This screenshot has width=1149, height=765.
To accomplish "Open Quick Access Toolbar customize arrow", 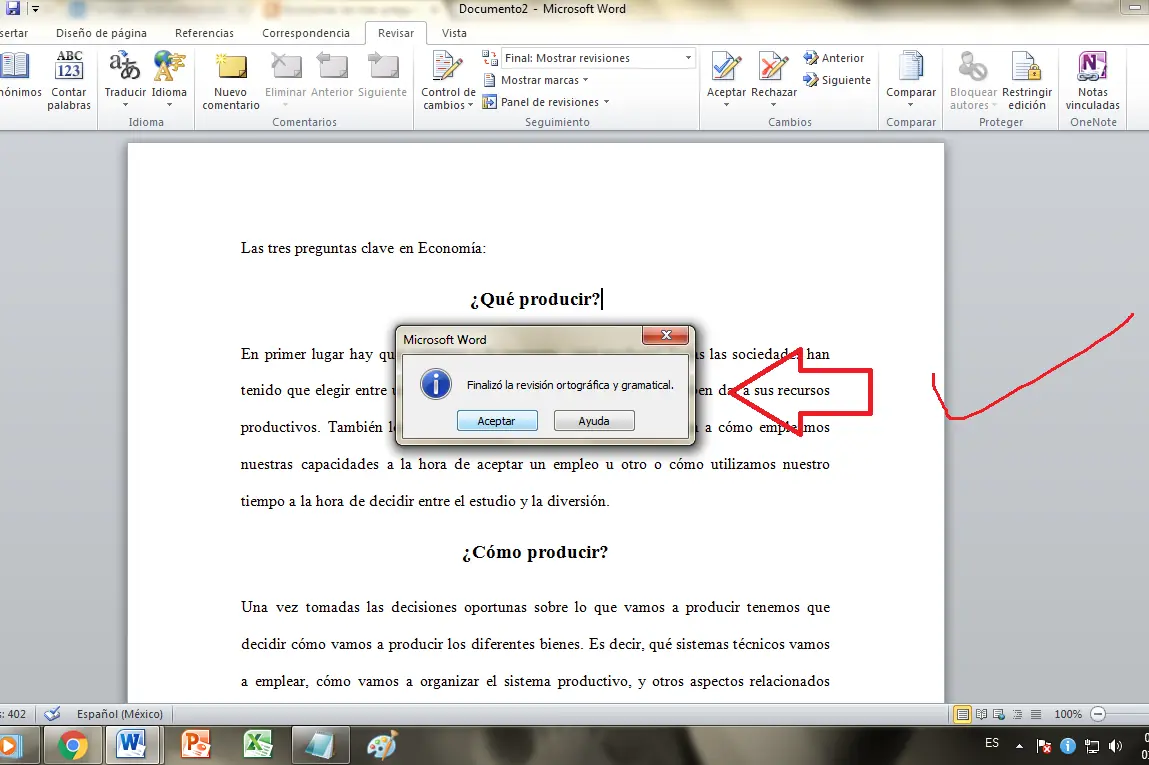I will click(x=34, y=10).
